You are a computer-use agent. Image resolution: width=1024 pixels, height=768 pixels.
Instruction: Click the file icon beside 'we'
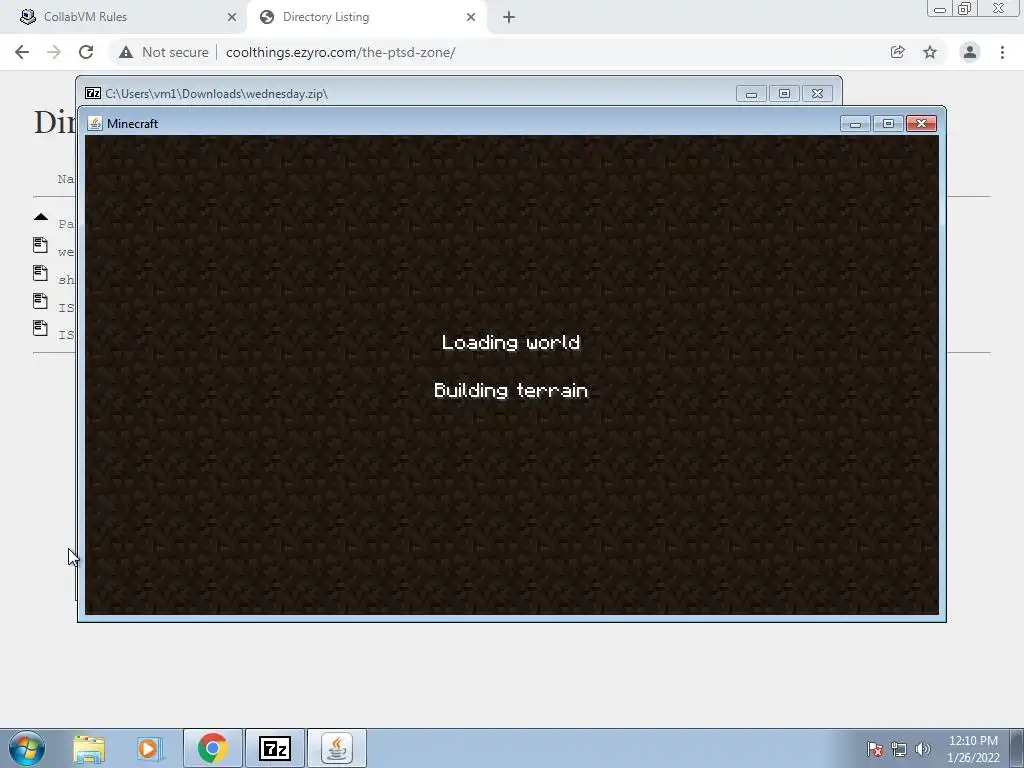click(40, 245)
